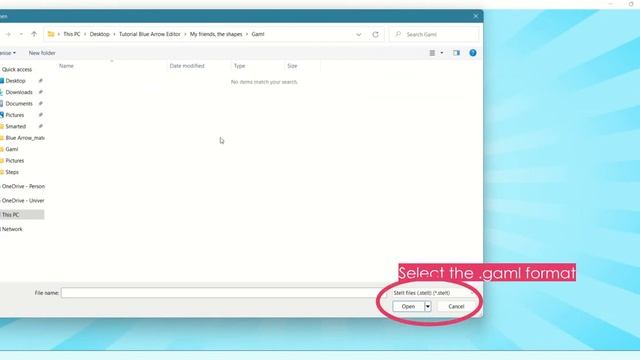640x360 pixels.
Task: Change the file view layout icon
Action: click(432, 53)
